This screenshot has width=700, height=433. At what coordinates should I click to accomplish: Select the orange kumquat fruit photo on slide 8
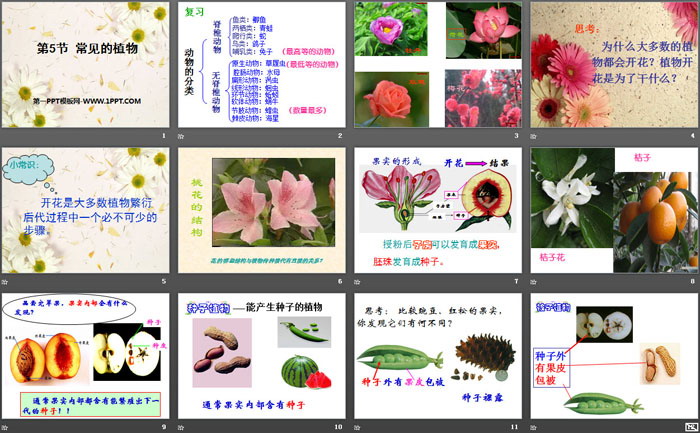[657, 220]
